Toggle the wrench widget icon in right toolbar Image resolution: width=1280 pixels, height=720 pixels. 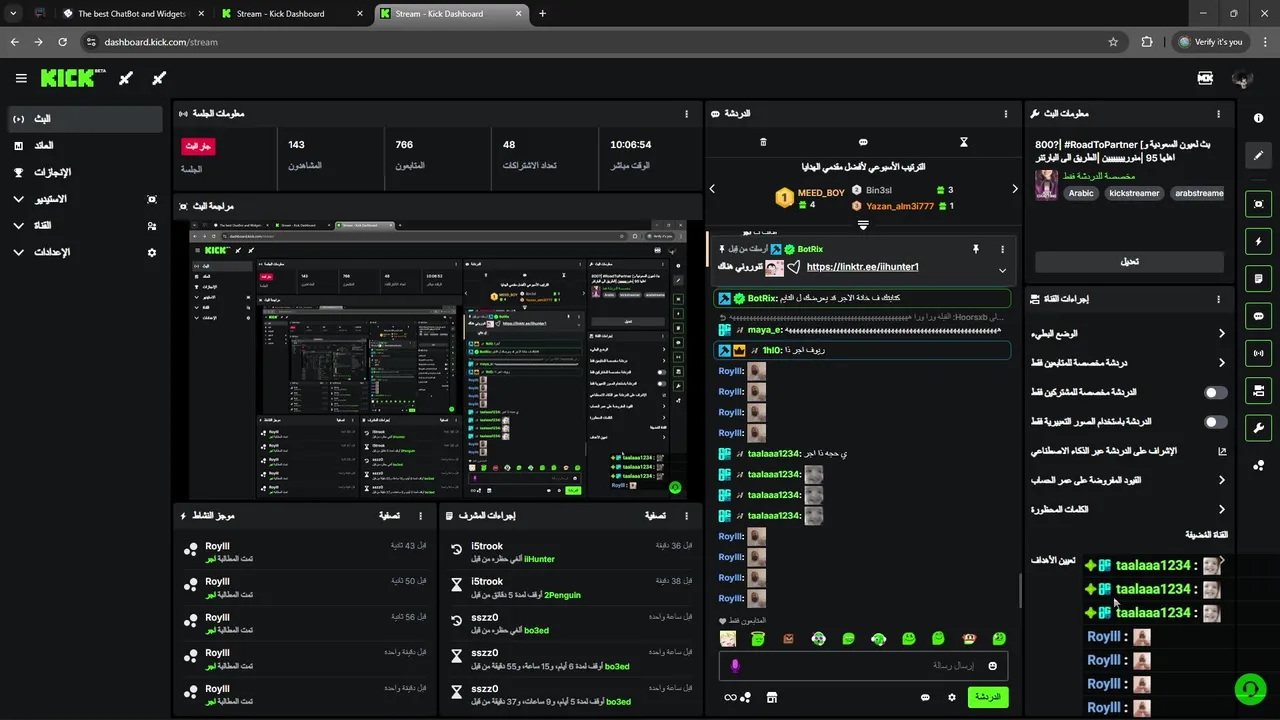point(1258,428)
